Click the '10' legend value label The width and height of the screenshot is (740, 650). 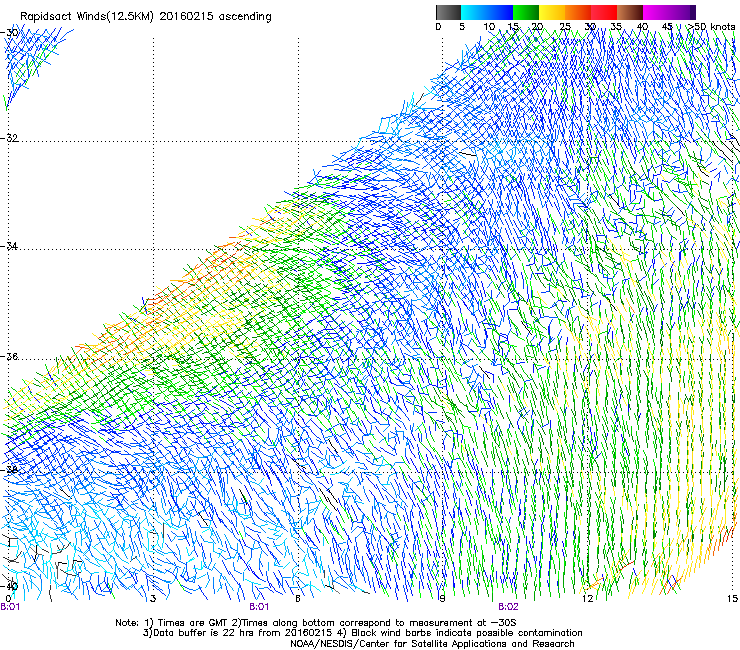tap(489, 27)
